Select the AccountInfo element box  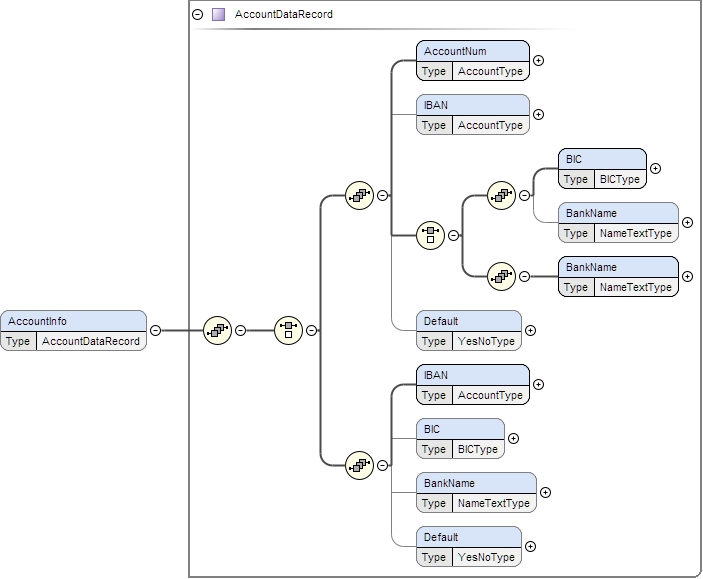click(74, 330)
